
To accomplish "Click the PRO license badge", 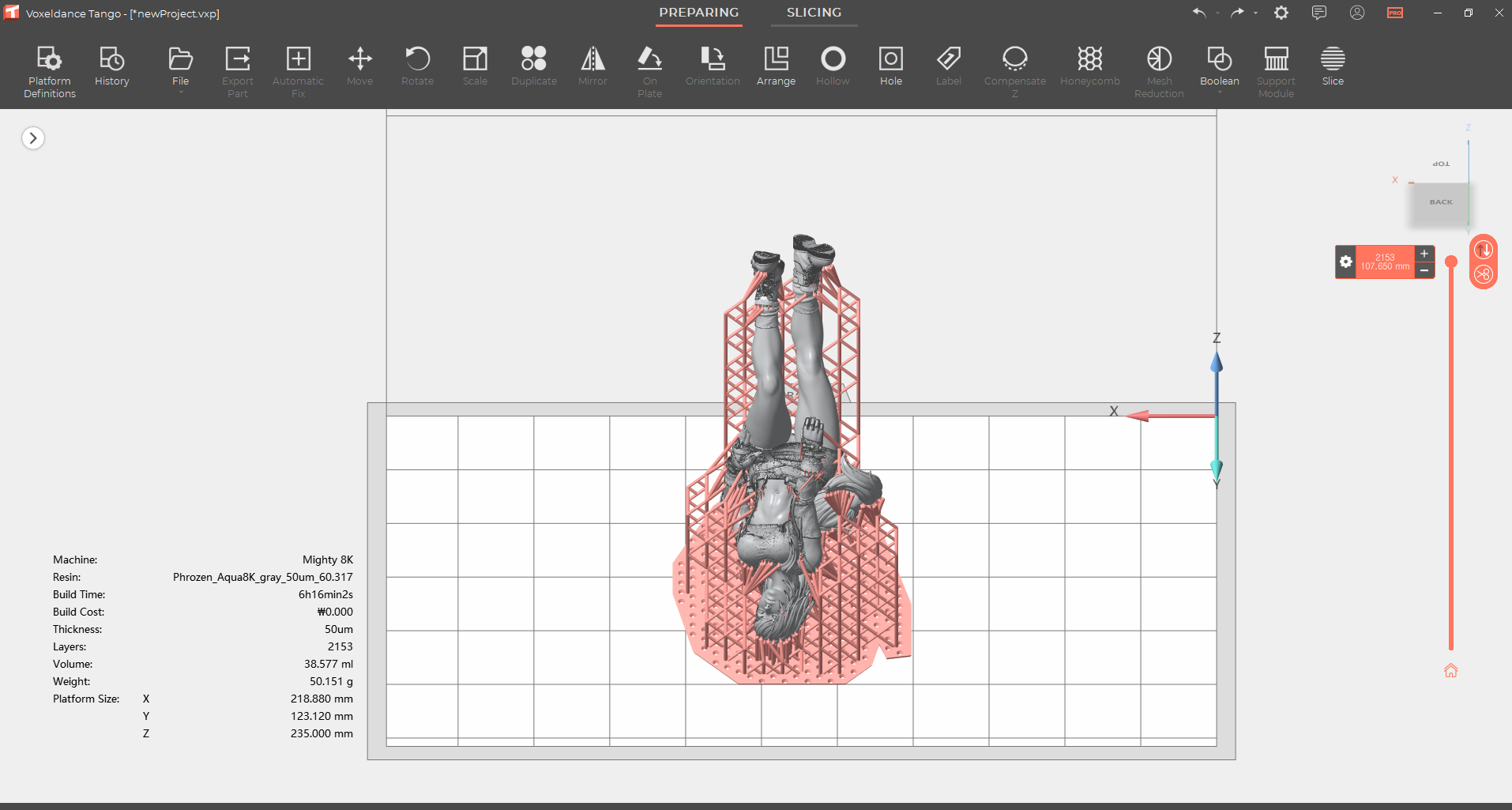I will click(1394, 13).
